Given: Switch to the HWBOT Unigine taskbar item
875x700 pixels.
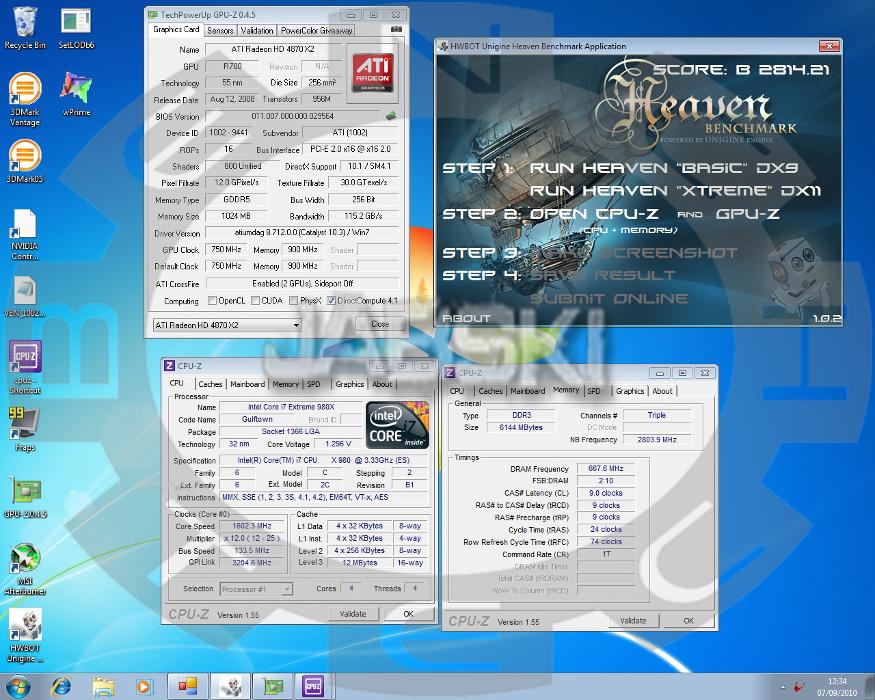Looking at the screenshot, I should point(229,687).
